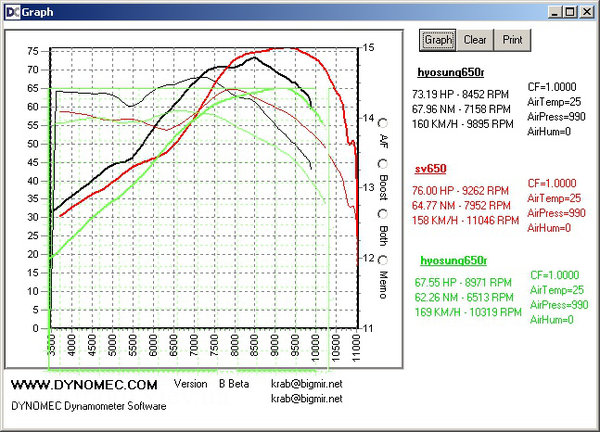Close the Graph window
Screen dimensions: 600x432
click(586, 12)
